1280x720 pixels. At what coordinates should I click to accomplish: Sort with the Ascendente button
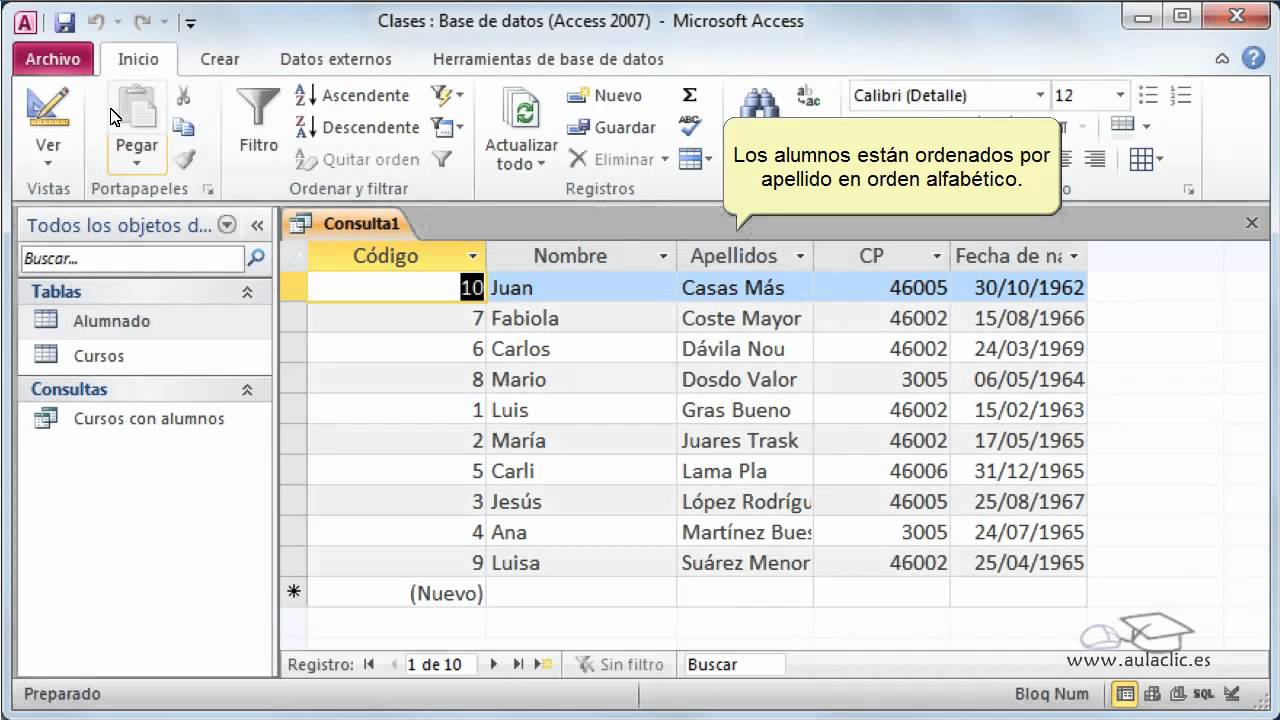[x=352, y=95]
